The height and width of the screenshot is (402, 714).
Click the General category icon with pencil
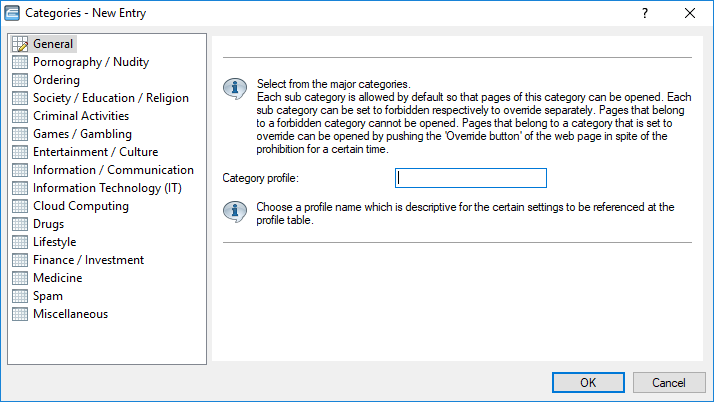point(20,44)
